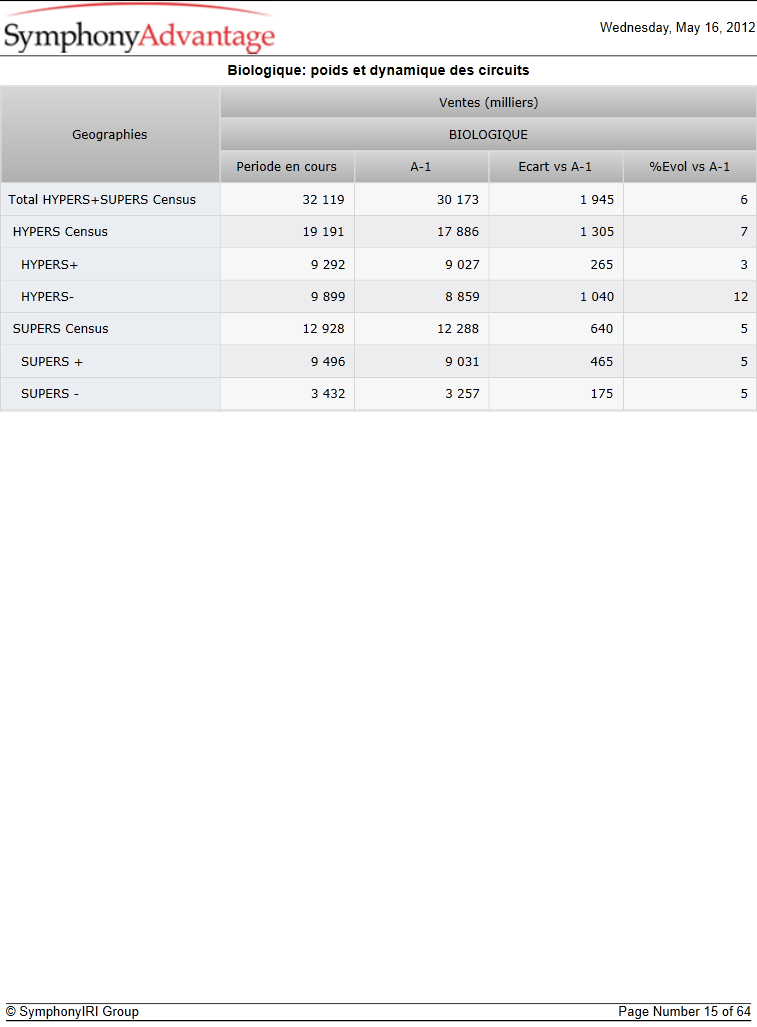Screen dimensions: 757x1027
Task: Select the Total HYPERS+SUPERS Census row label
Action: click(102, 199)
